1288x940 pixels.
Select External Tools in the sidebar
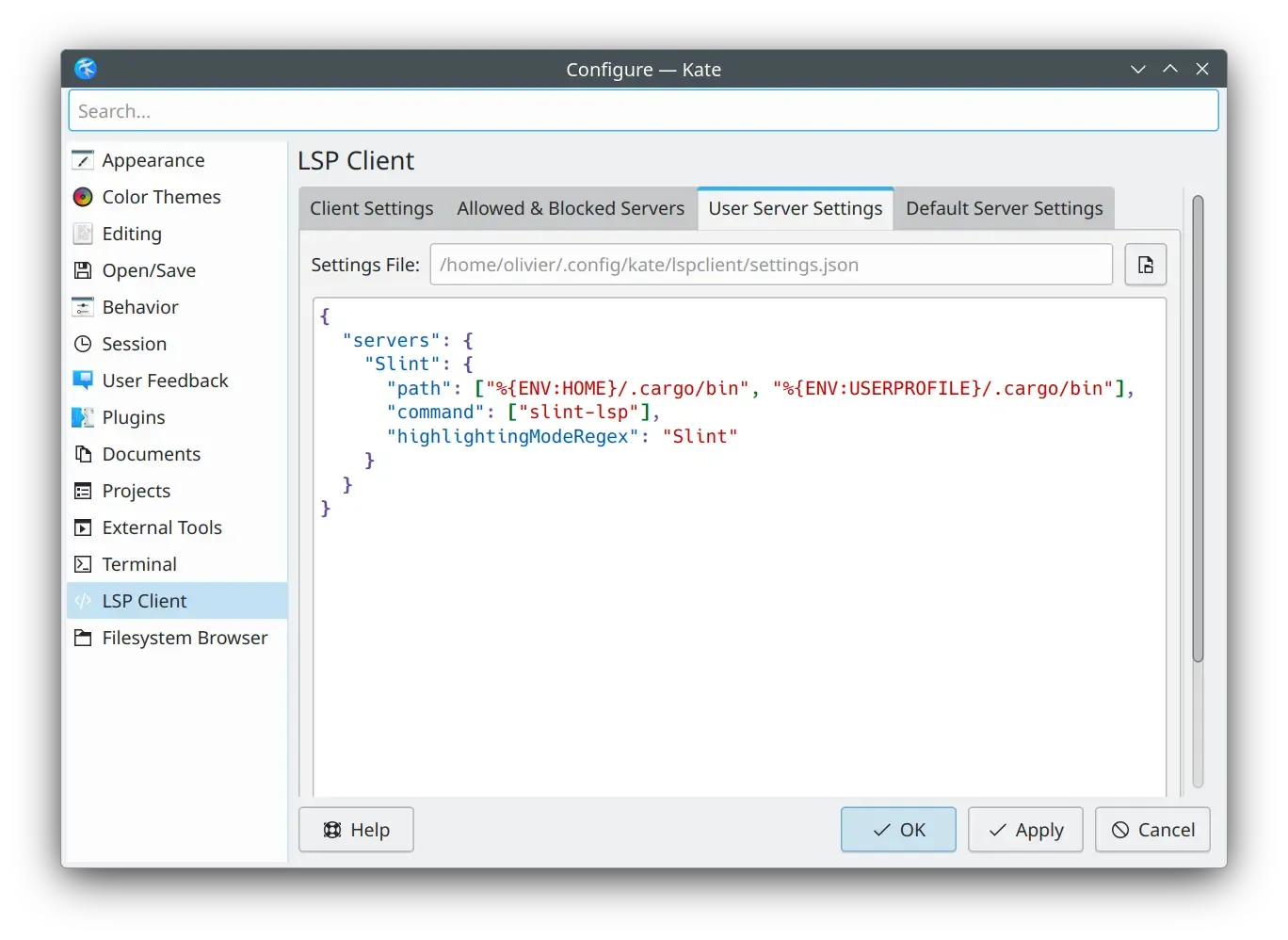click(162, 527)
